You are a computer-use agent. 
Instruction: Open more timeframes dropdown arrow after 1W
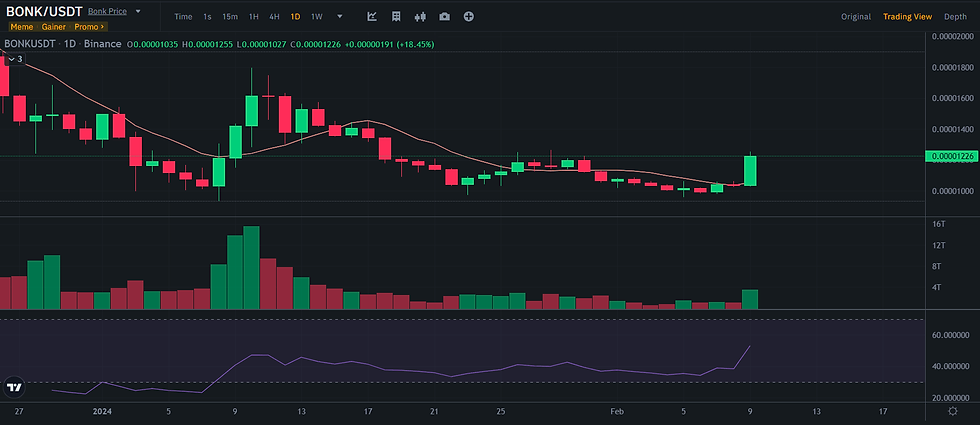[340, 17]
